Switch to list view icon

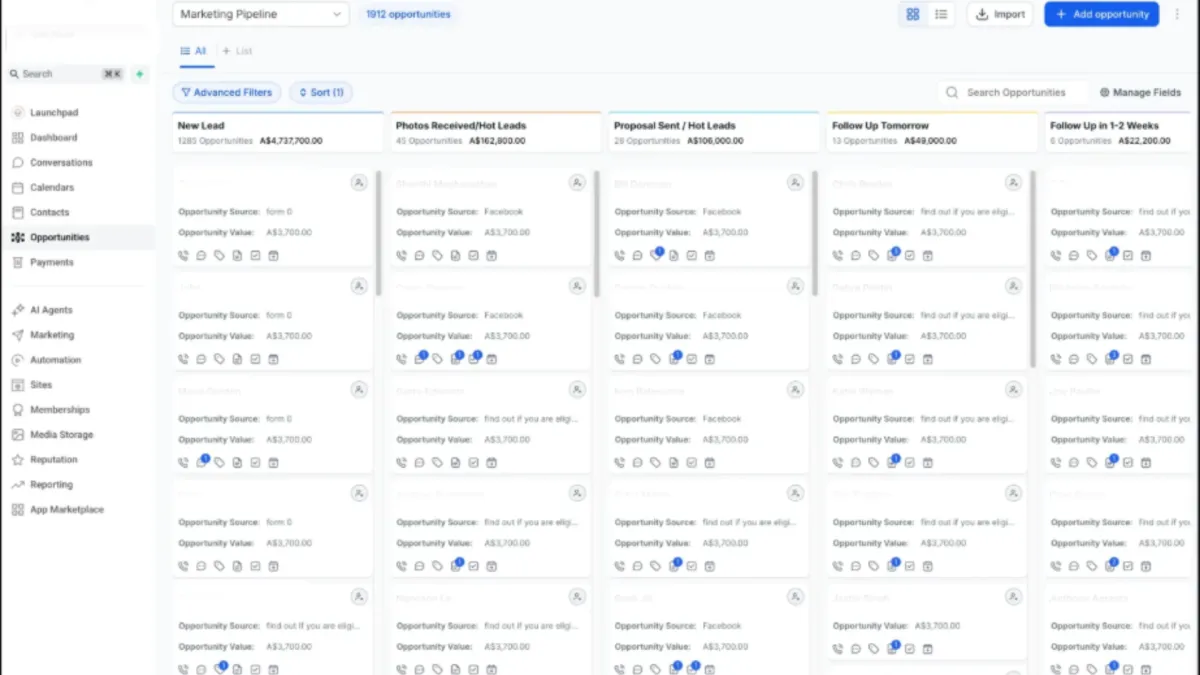941,14
